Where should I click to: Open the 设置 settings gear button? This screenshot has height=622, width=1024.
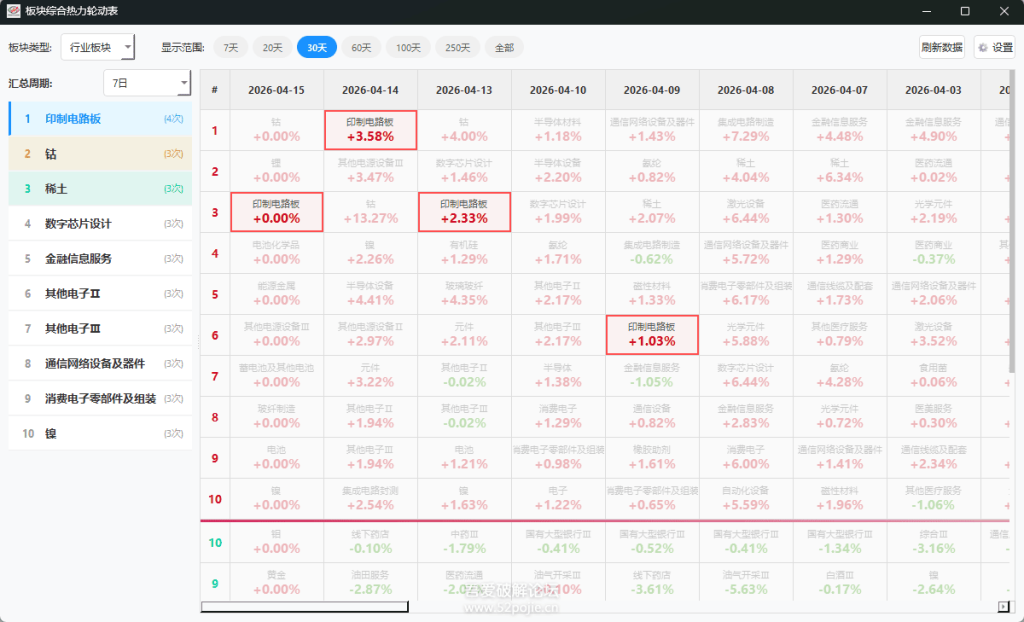pos(995,47)
